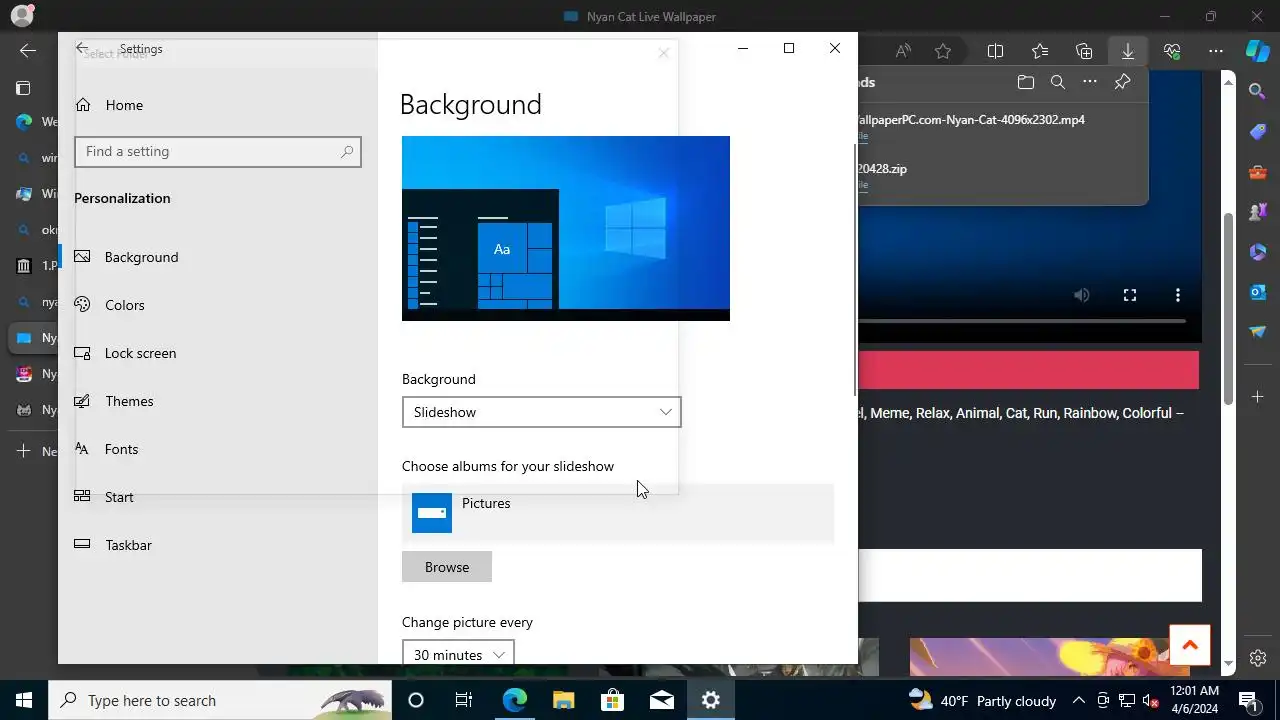Viewport: 1280px width, 720px height.
Task: Open the Edge sidebar Games chess icon
Action: pyautogui.click(x=1258, y=212)
